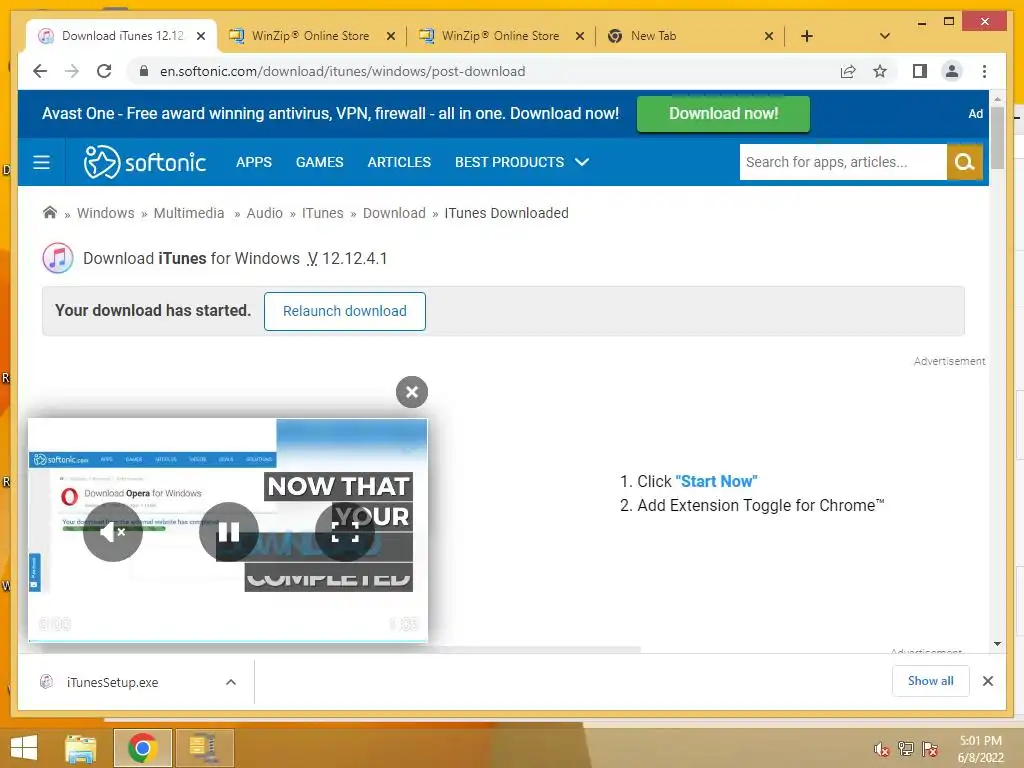Click the Avast One ad banner text
1024x768 pixels.
[x=330, y=114]
